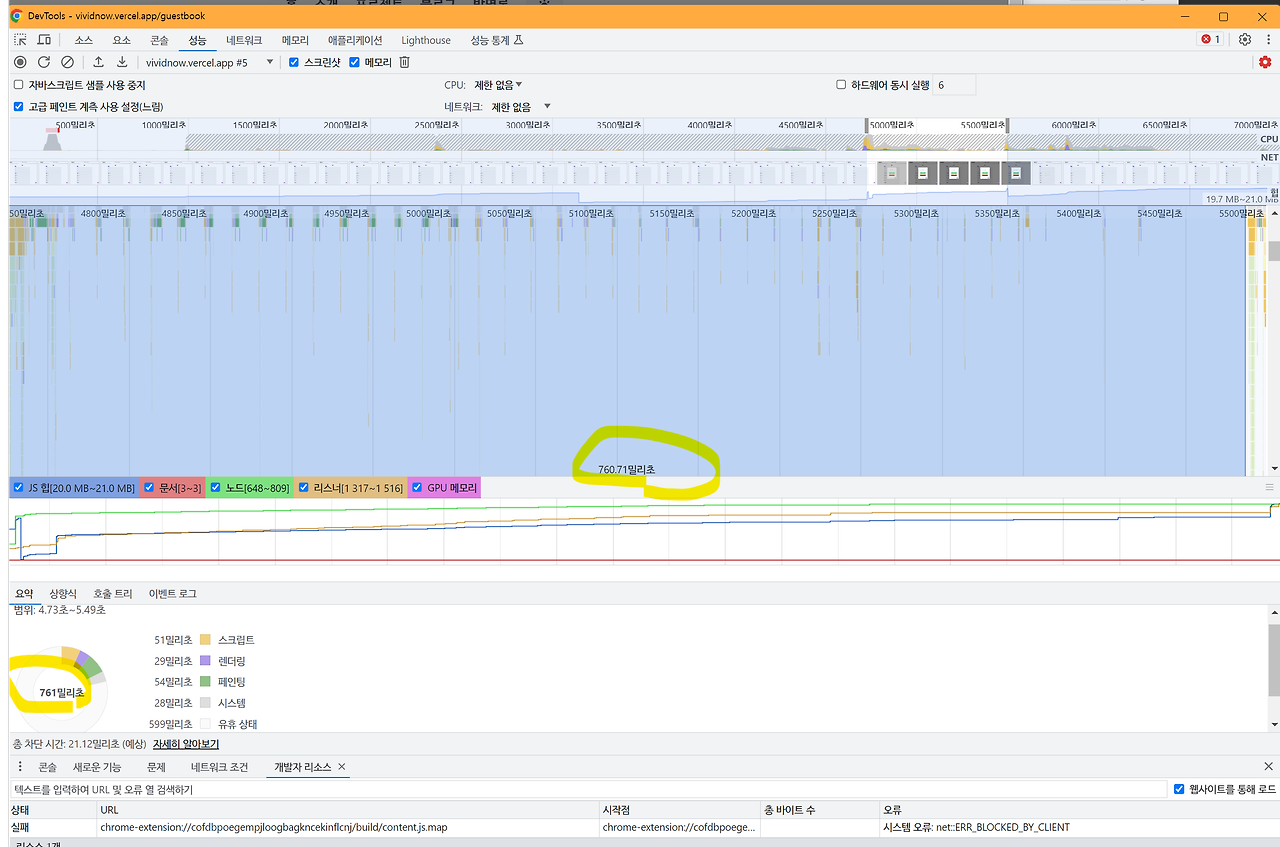Open the 성능 통계 tab

(497, 40)
